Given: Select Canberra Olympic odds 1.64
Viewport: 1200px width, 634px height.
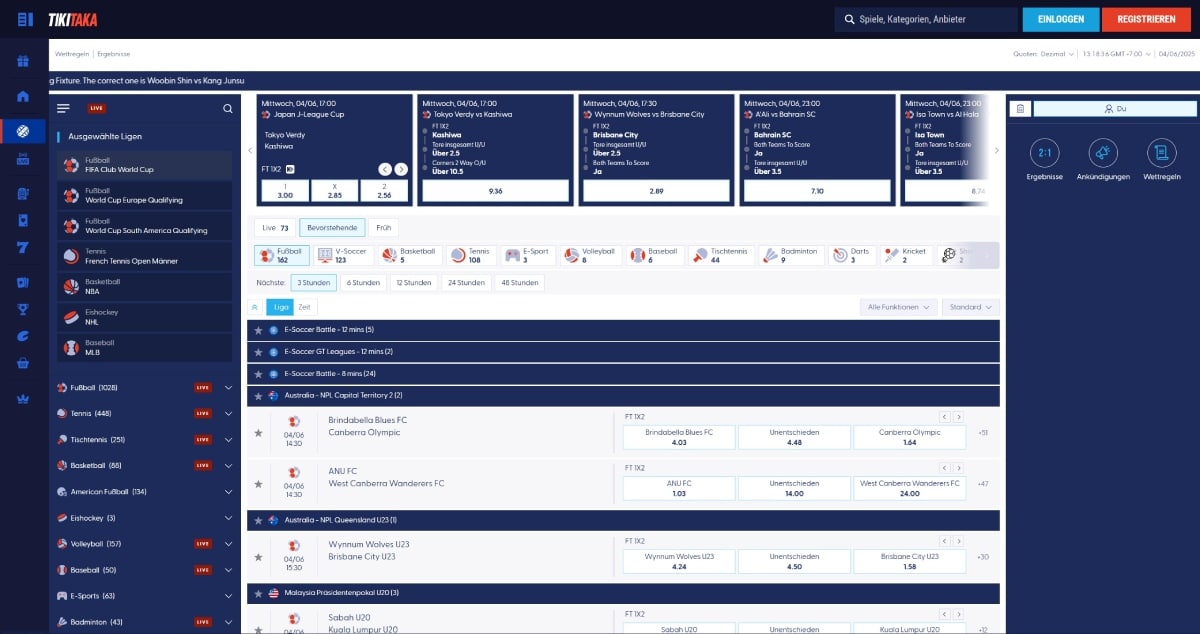Looking at the screenshot, I should [909, 437].
